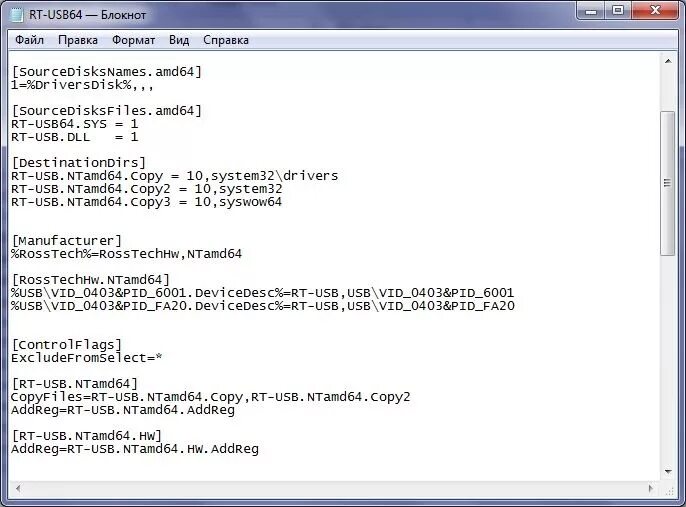Click the horizontal scrollbar track
The height and width of the screenshot is (507, 686).
tap(334, 488)
